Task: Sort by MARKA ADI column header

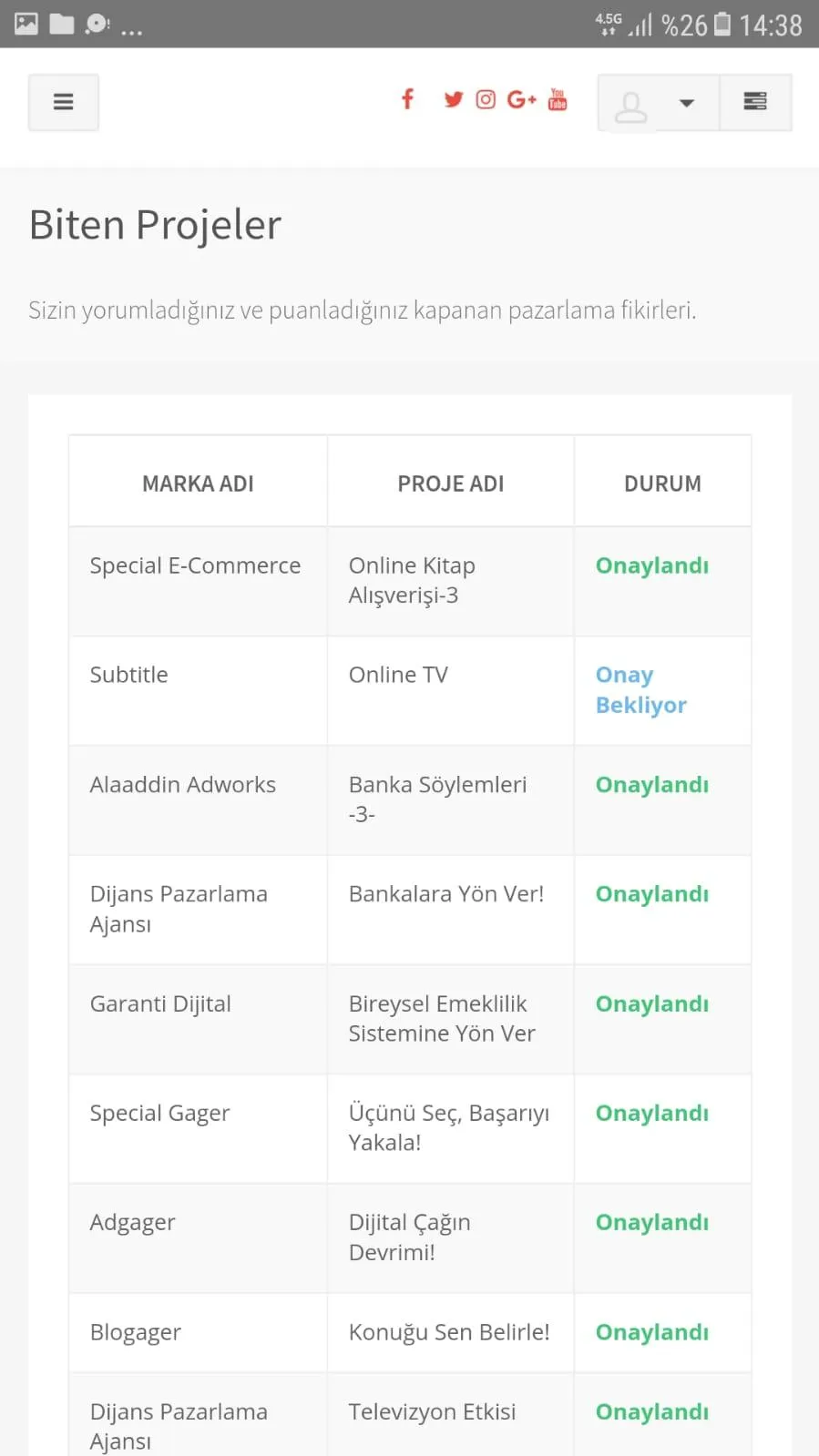Action: [198, 484]
